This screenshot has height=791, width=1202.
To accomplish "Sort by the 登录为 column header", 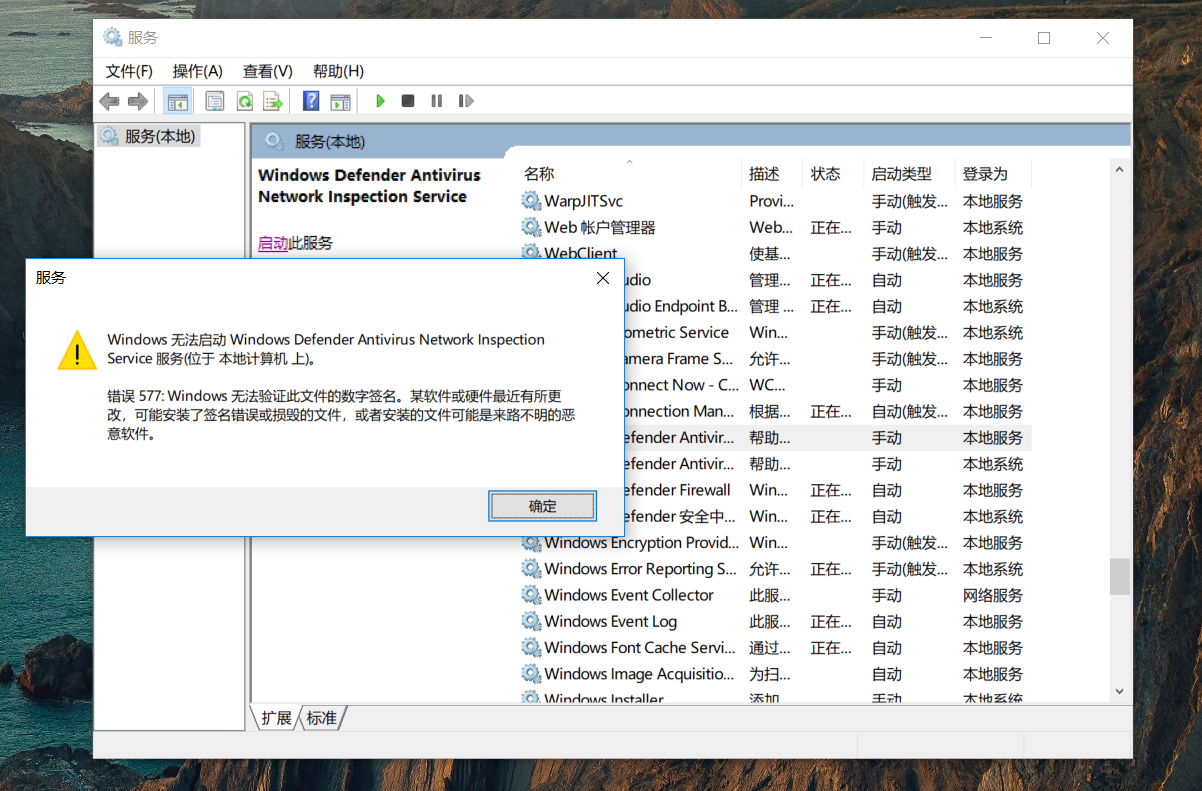I will 992,173.
